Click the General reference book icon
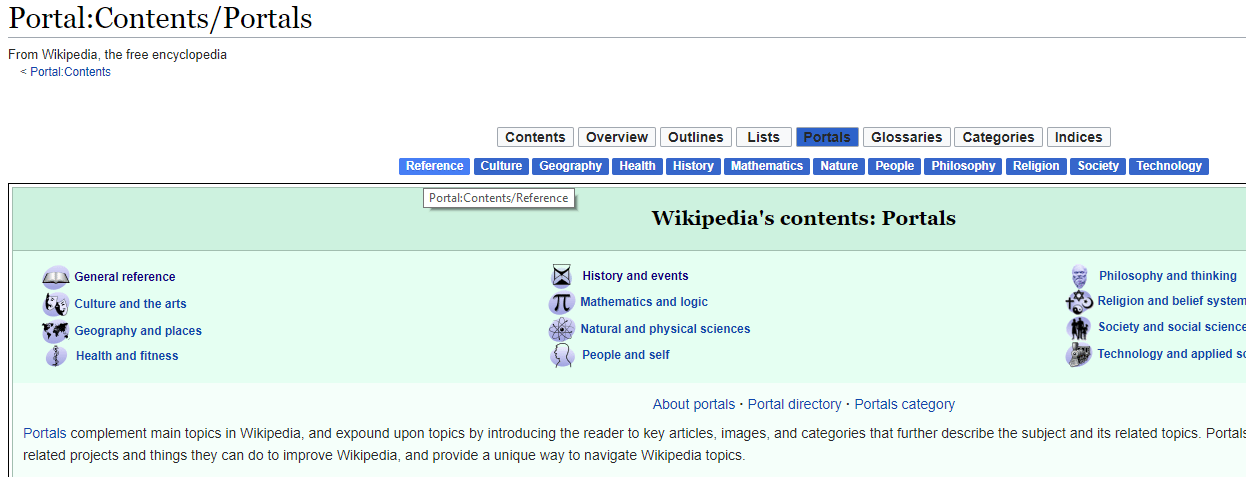Screen dimensions: 1246x477 56,277
